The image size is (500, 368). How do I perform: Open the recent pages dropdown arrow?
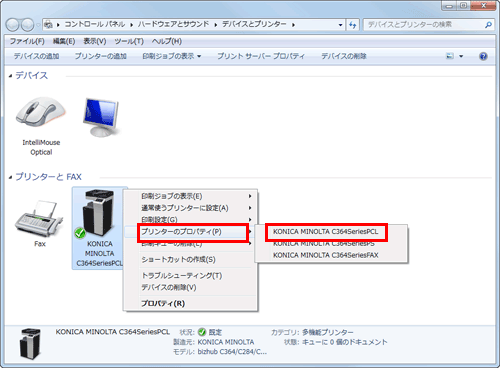(38, 25)
